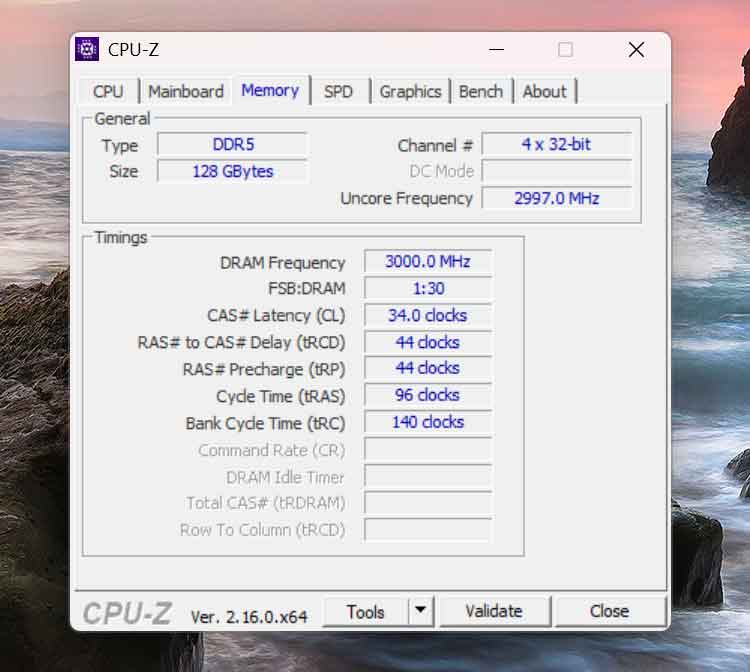
Task: Switch to the CPU tab
Action: point(108,91)
